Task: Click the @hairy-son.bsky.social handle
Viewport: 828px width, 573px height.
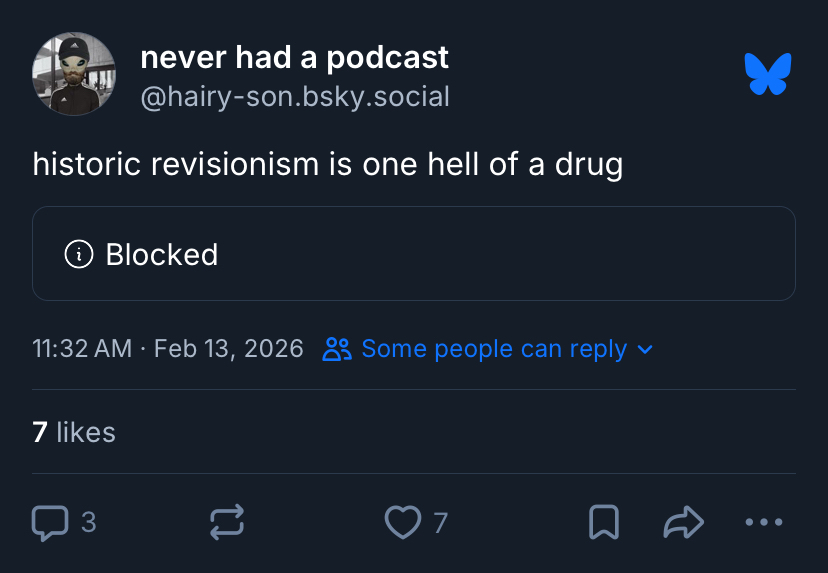Action: point(294,97)
